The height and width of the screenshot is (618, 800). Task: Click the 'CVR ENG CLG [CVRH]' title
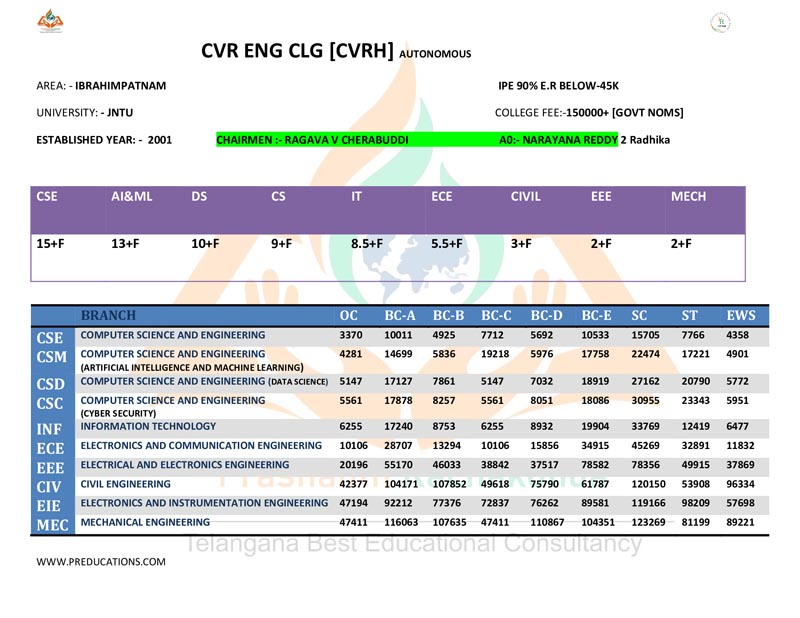click(297, 51)
